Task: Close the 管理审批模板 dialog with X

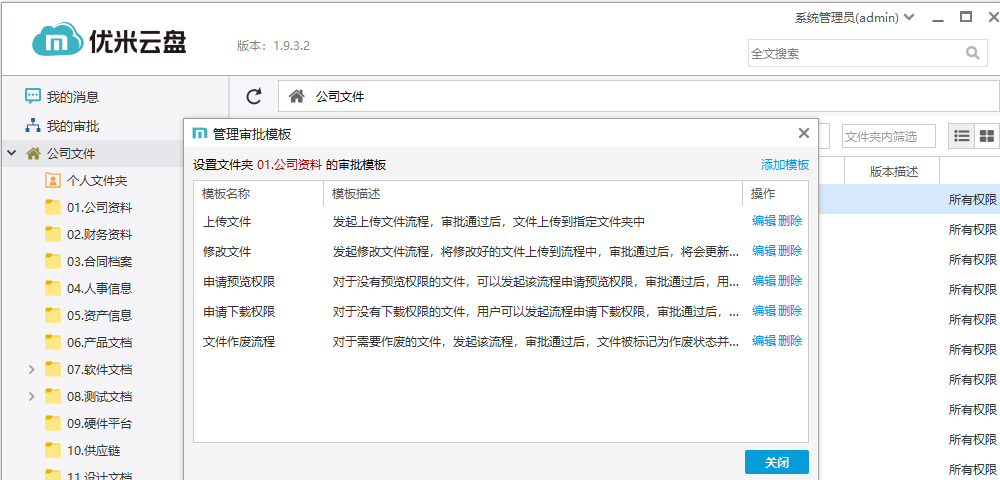Action: (803, 133)
